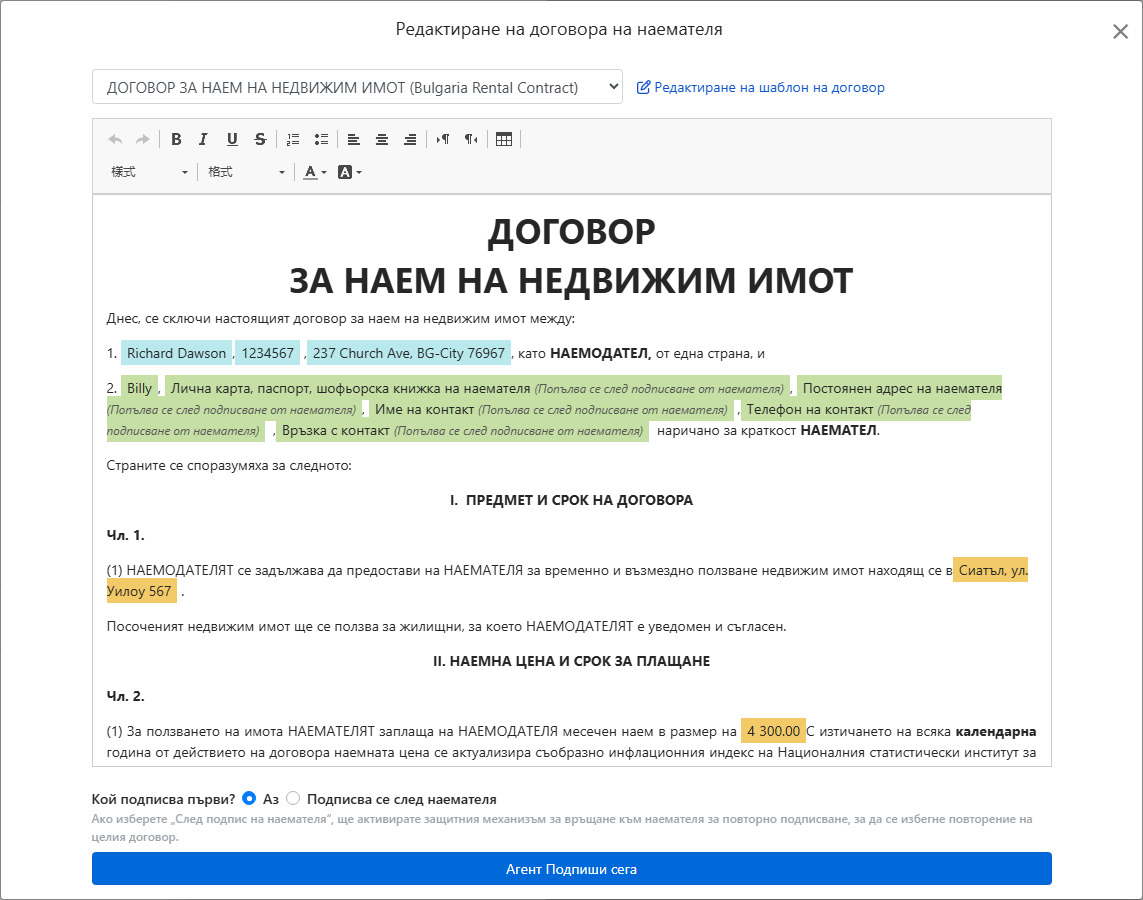Screen dimensions: 1143x900
Task: Click the 'II. НАЕМНА ЦЕНА И СРОК ЗА ПЛАЩАНЕ' heading
Action: (x=572, y=662)
